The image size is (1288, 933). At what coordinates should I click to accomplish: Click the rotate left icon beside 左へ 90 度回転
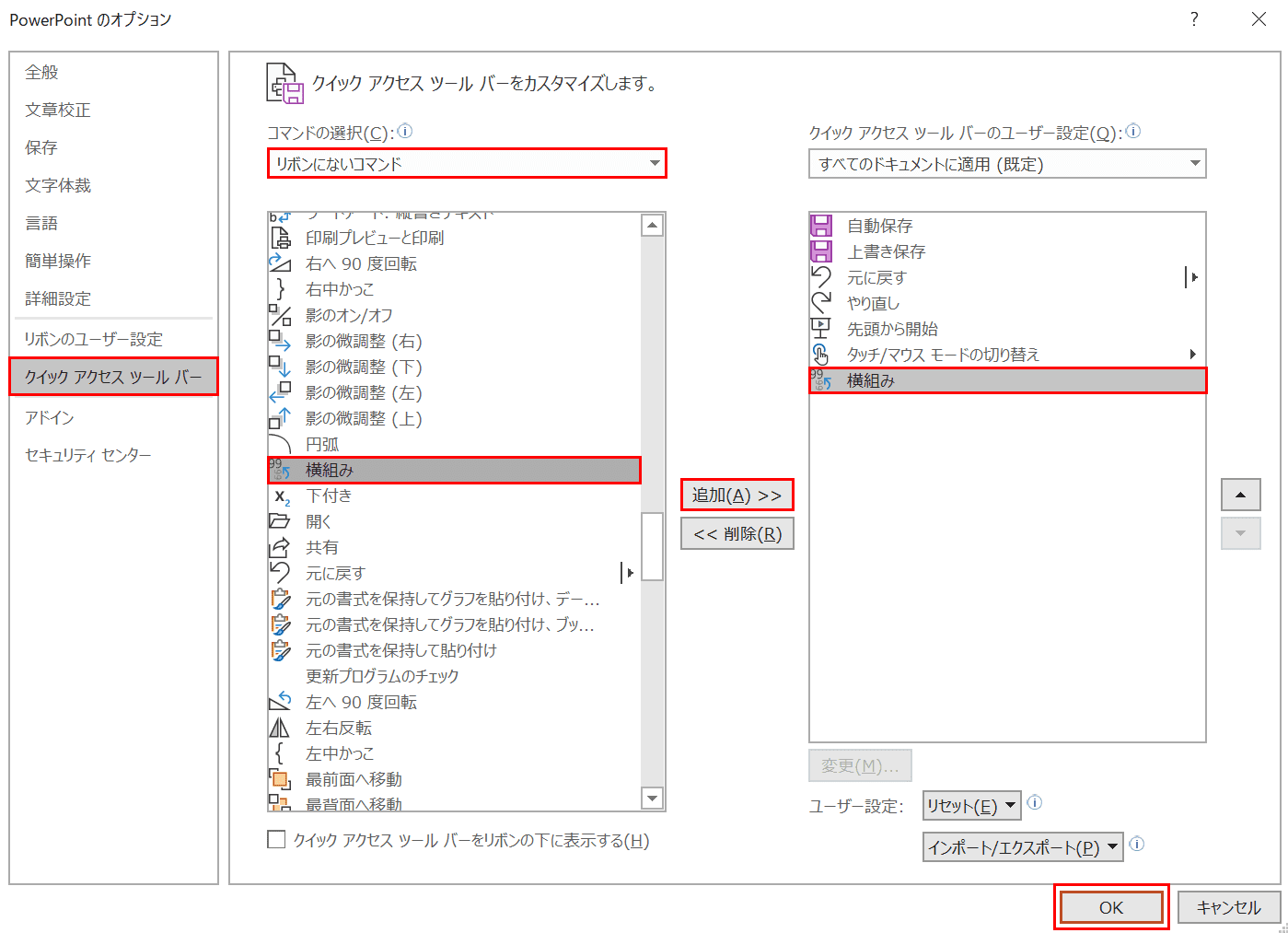point(280,702)
